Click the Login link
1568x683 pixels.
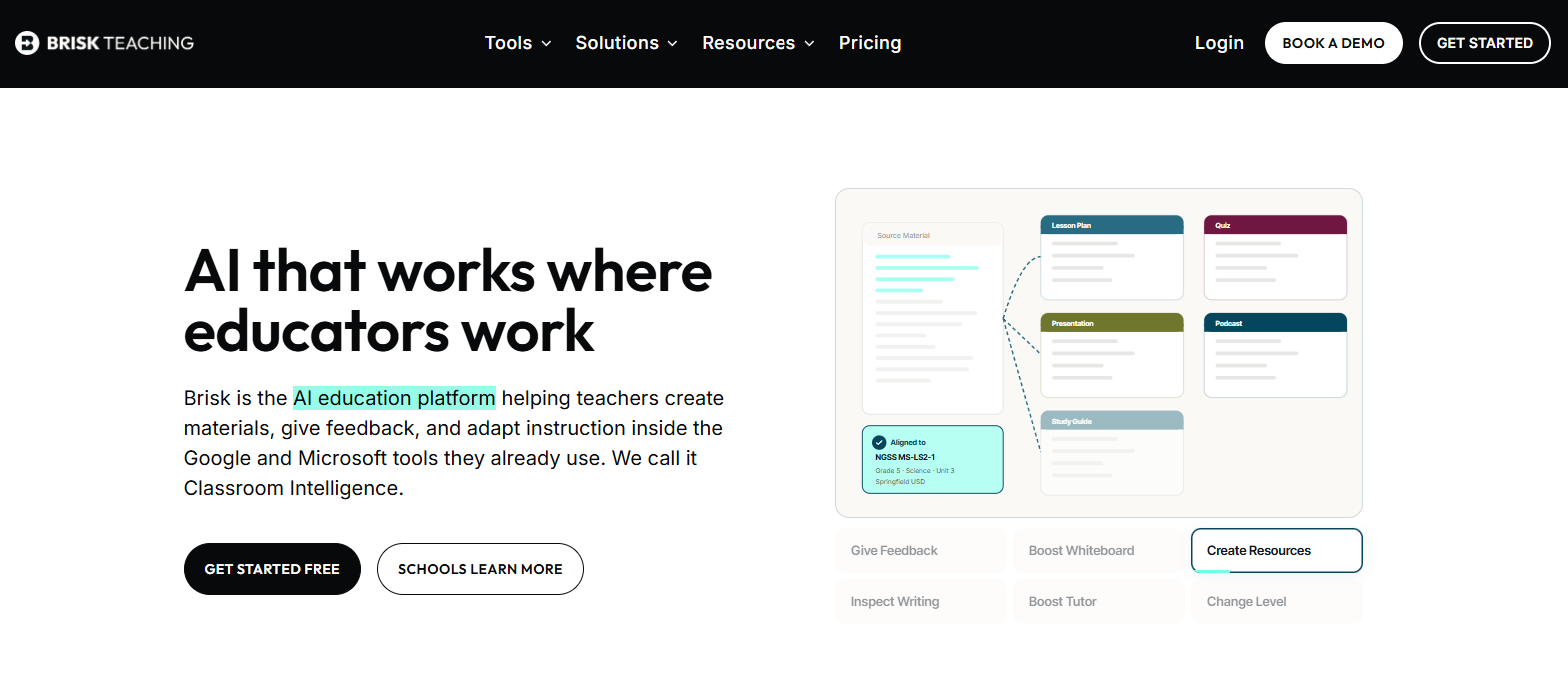(1219, 43)
